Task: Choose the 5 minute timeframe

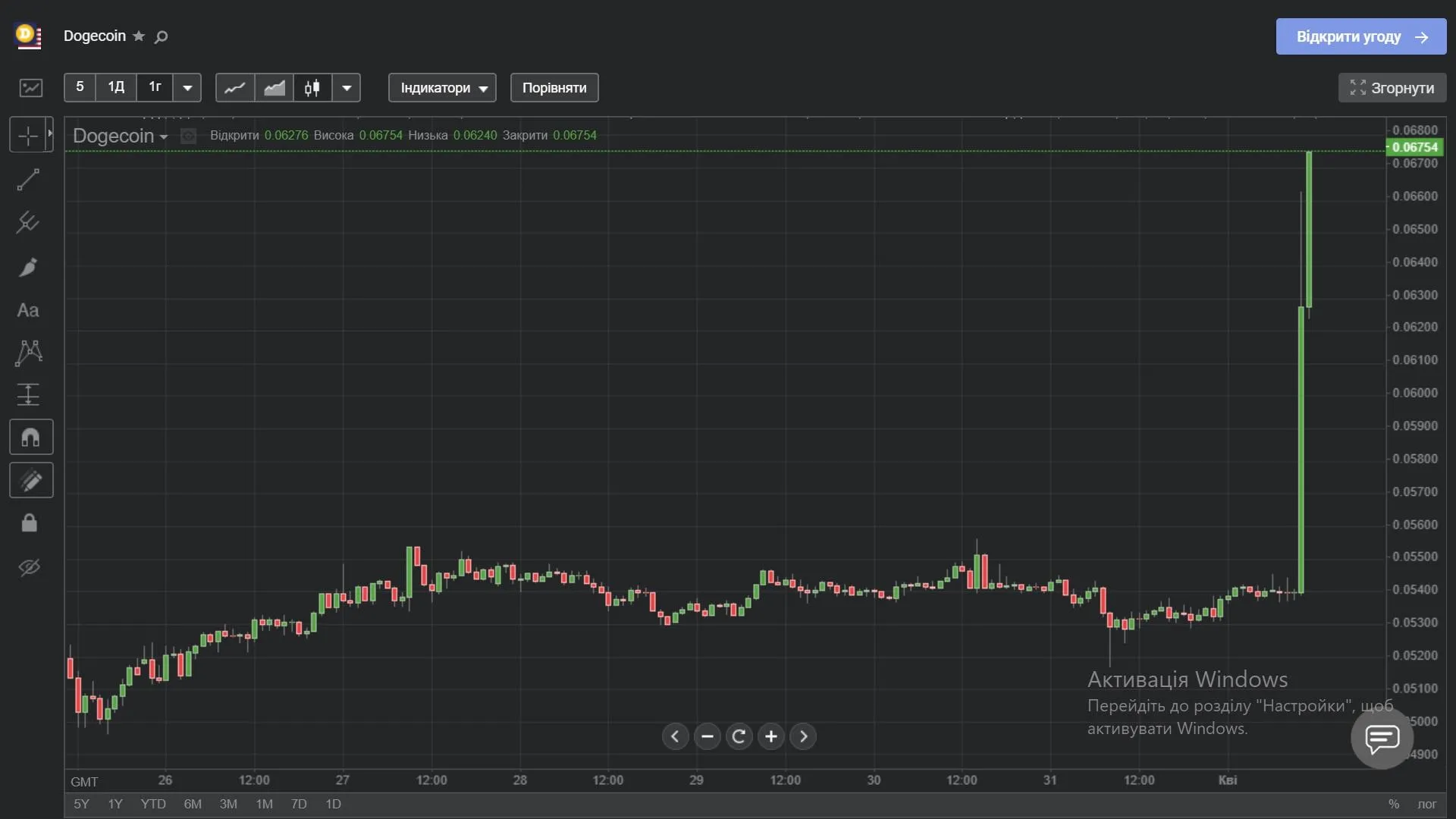Action: click(80, 87)
